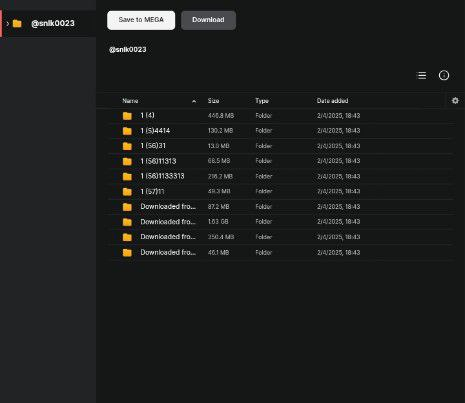
Task: Sort by the Date added column
Action: (332, 101)
